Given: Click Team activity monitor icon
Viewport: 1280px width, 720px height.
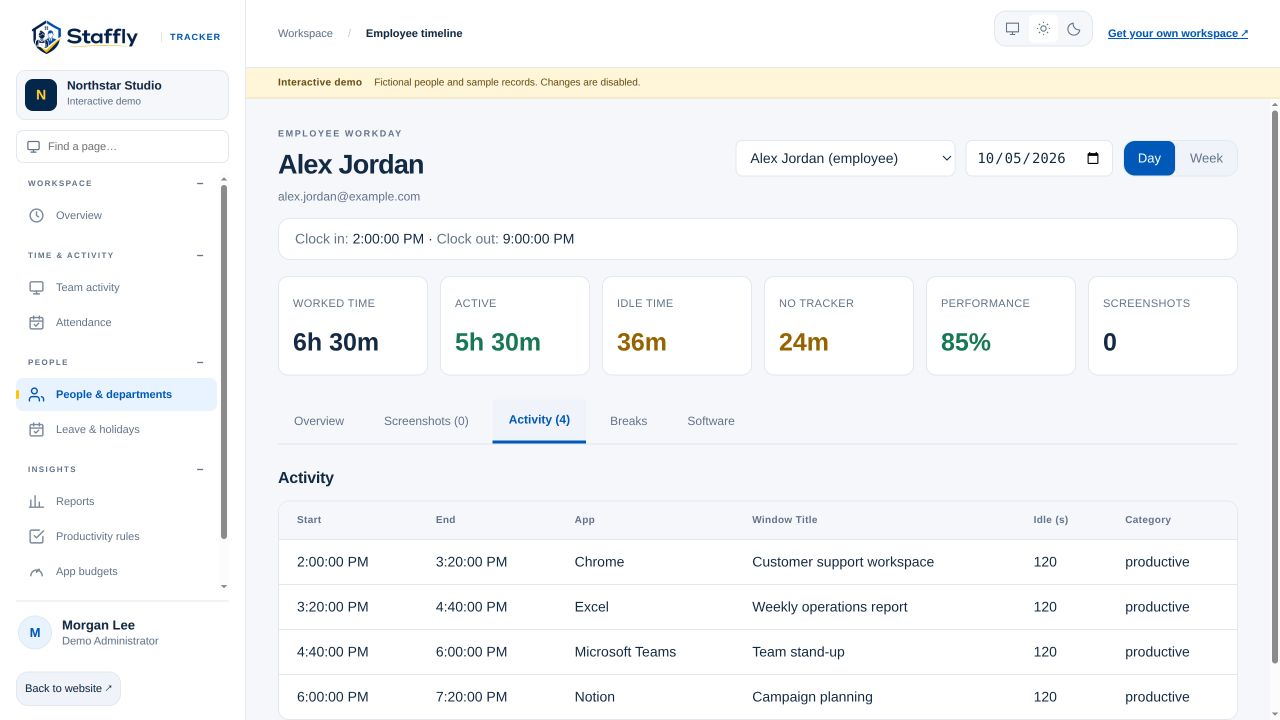Looking at the screenshot, I should [36, 287].
